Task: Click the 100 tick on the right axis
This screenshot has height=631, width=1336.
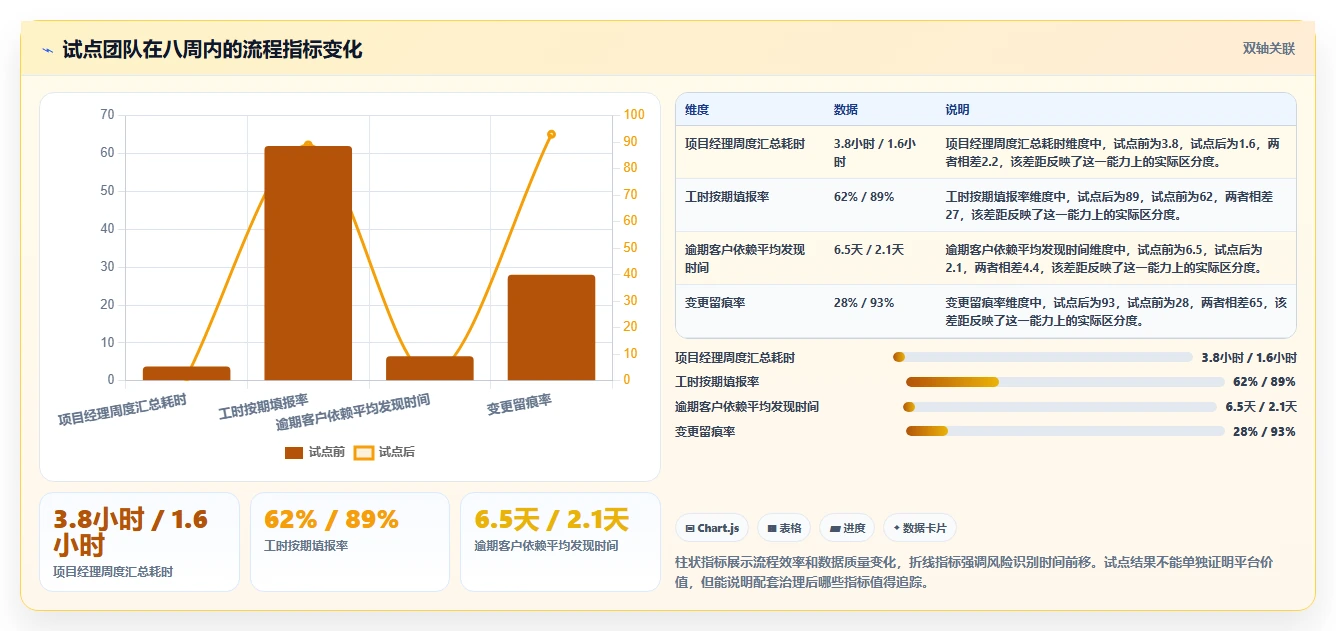Action: pyautogui.click(x=634, y=115)
